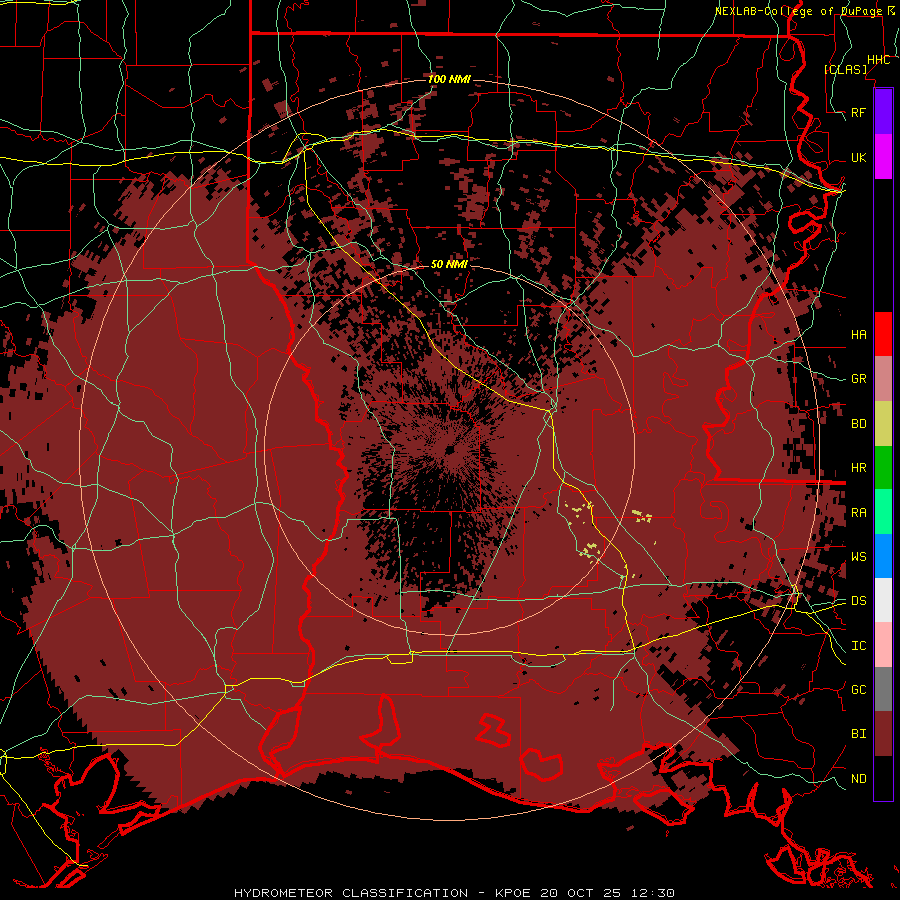
Task: Click the BD legend label
Action: [x=858, y=424]
